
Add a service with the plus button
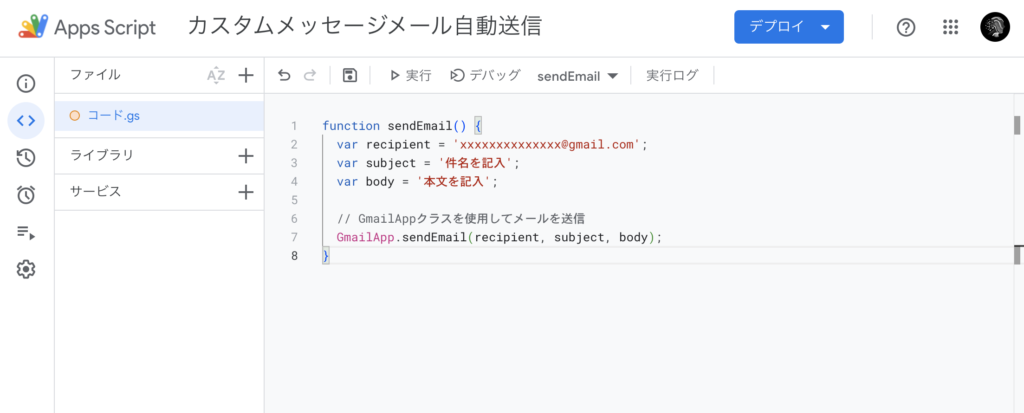pyautogui.click(x=246, y=192)
